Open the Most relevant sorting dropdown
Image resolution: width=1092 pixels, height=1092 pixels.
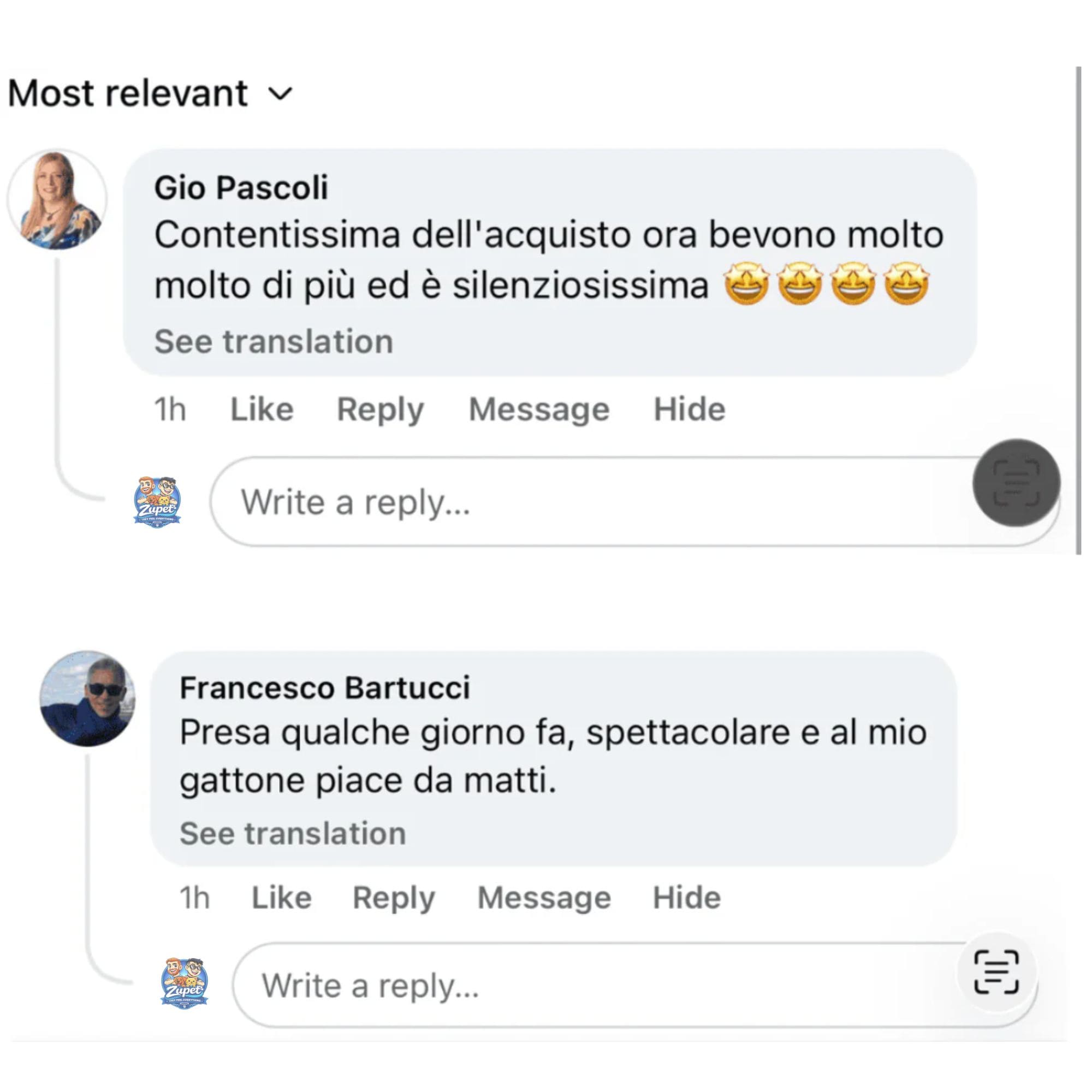(150, 93)
